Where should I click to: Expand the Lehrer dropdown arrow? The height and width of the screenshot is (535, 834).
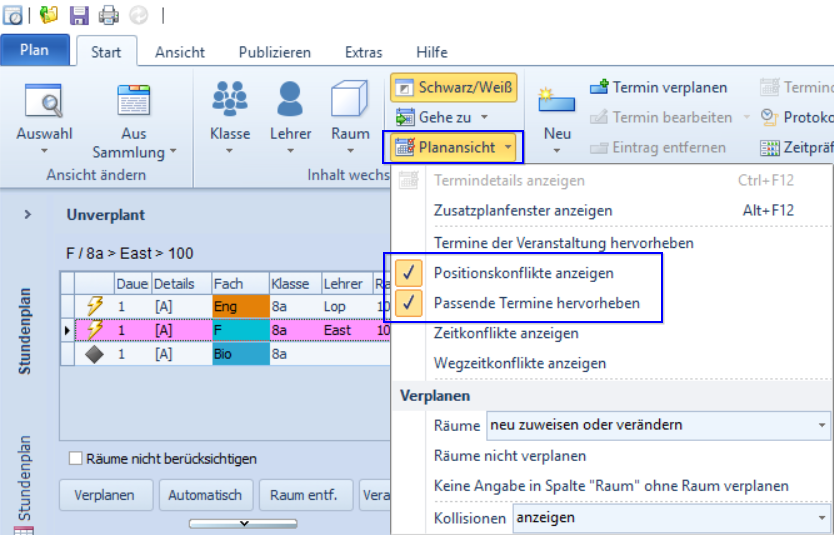click(290, 151)
